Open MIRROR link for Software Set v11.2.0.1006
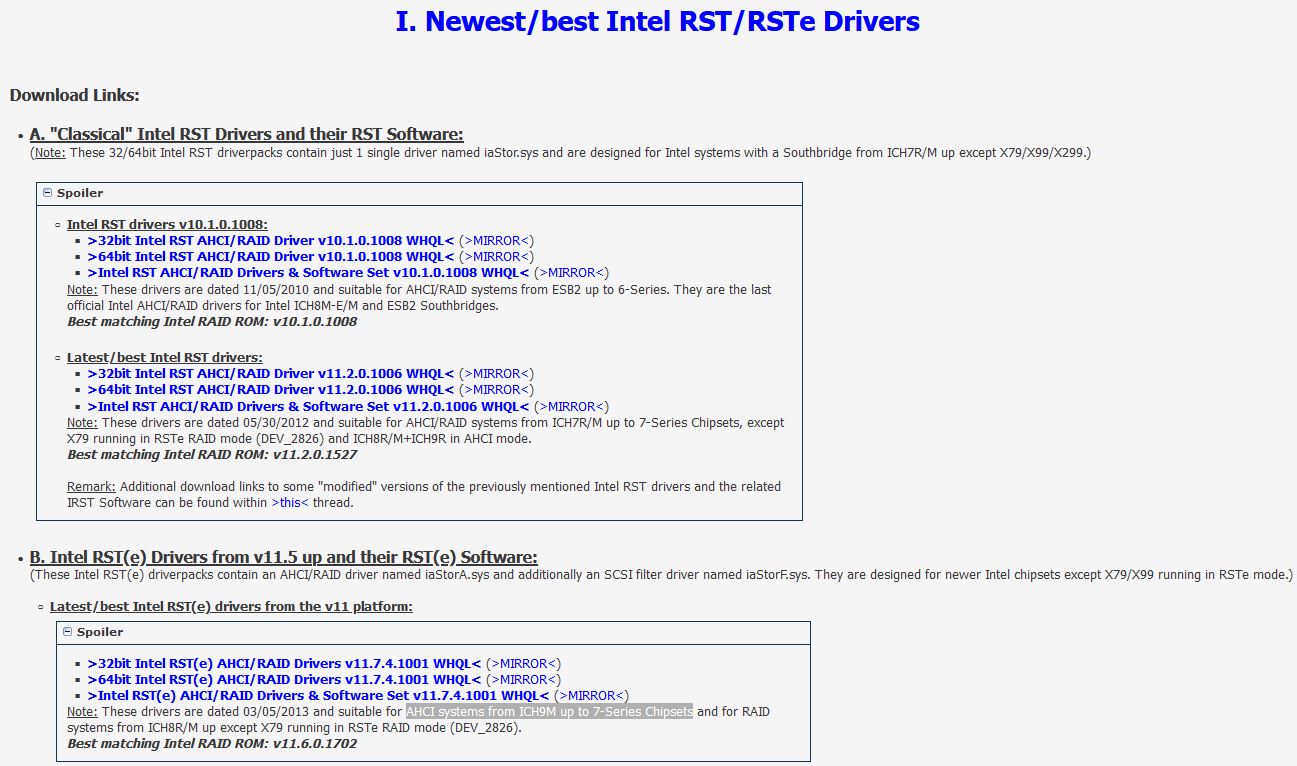 coord(572,407)
